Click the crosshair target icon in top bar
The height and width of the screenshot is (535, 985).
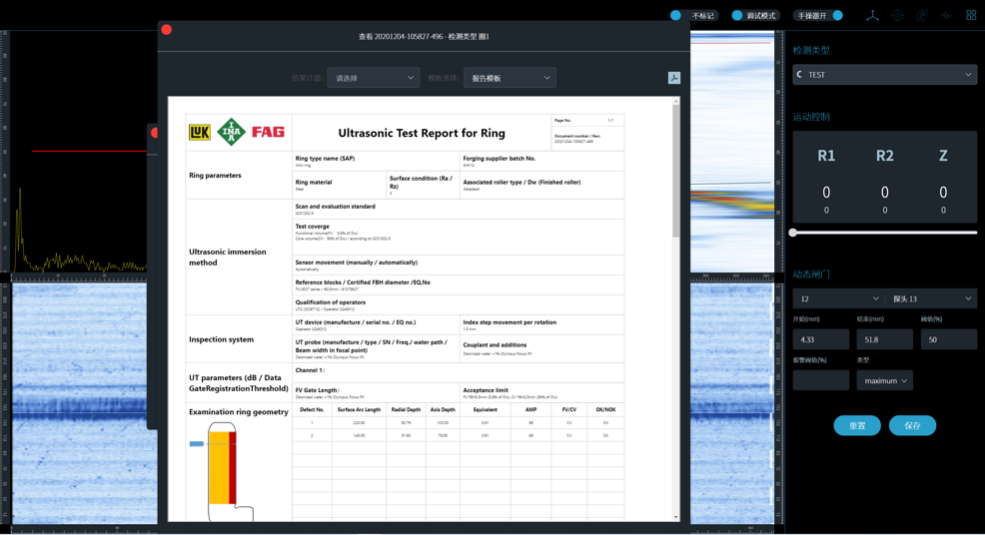click(897, 16)
